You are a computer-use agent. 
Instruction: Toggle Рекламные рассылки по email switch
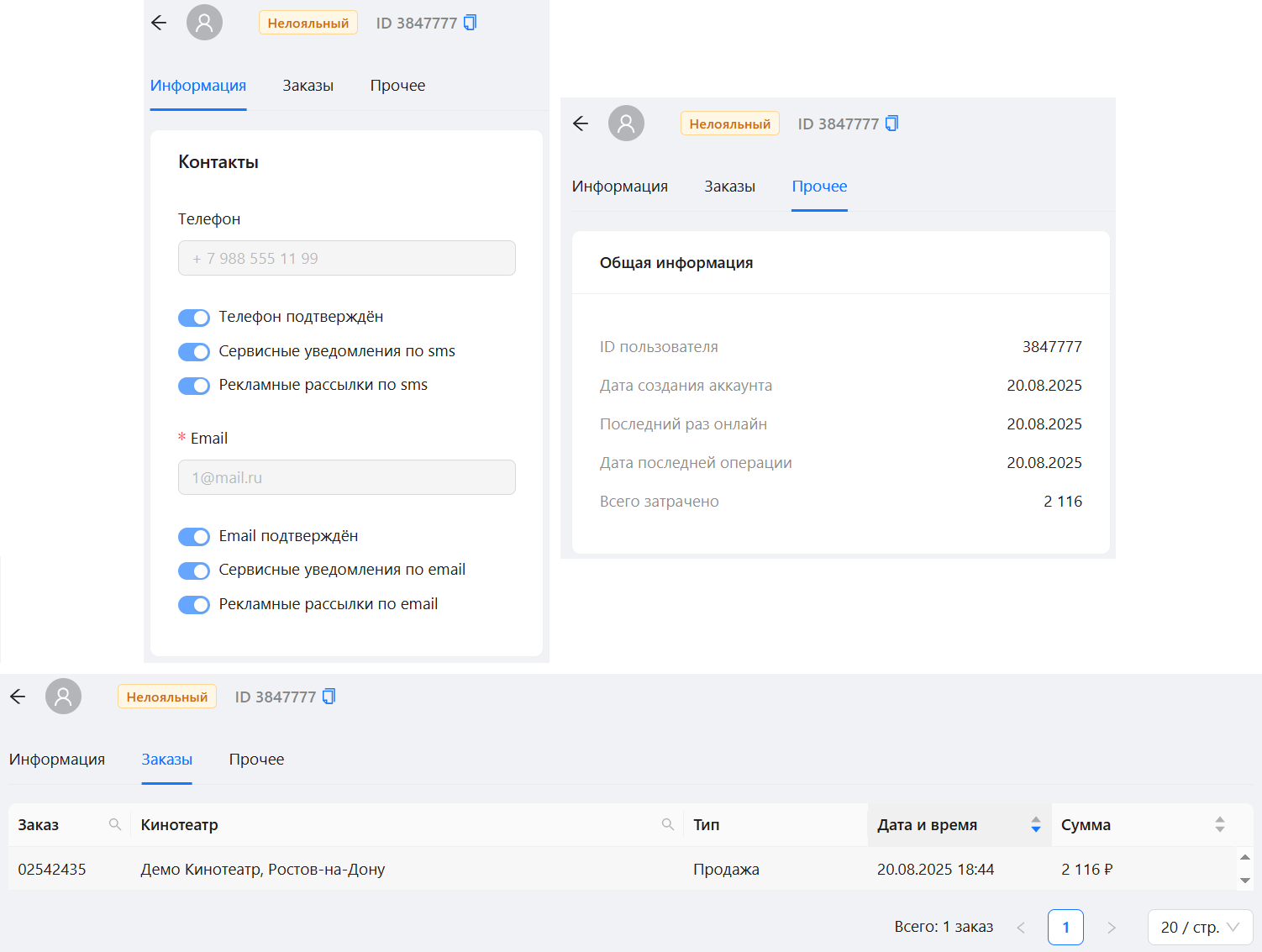pos(194,605)
